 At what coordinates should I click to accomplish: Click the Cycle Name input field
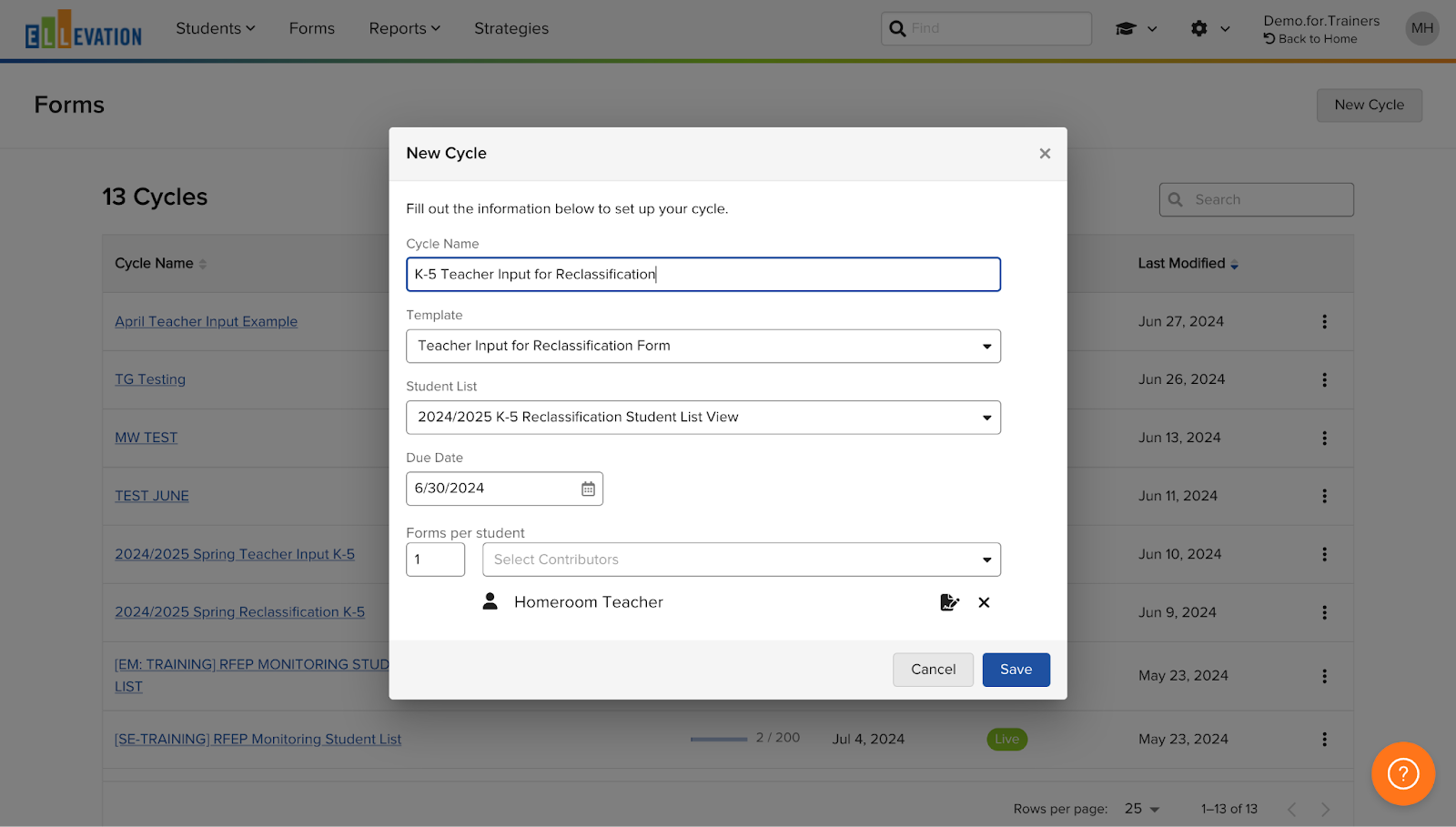[x=703, y=275]
